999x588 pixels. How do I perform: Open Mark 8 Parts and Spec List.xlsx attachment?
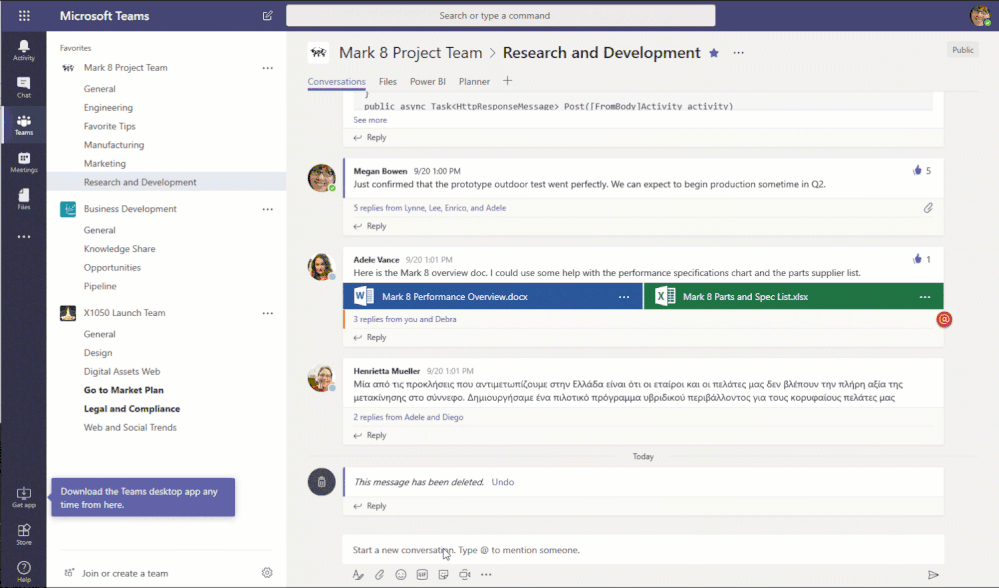click(x=794, y=297)
